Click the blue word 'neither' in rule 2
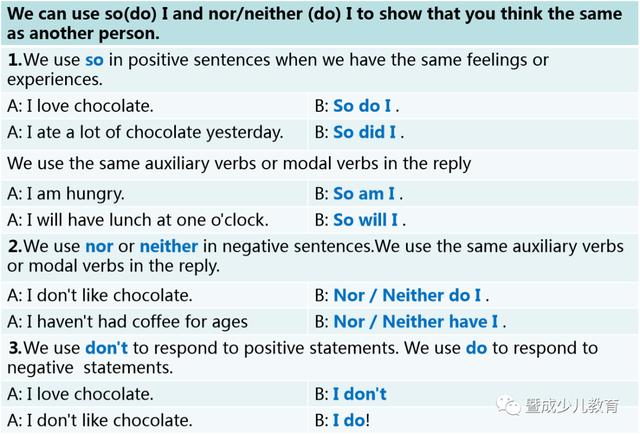The height and width of the screenshot is (434, 640). 169,246
